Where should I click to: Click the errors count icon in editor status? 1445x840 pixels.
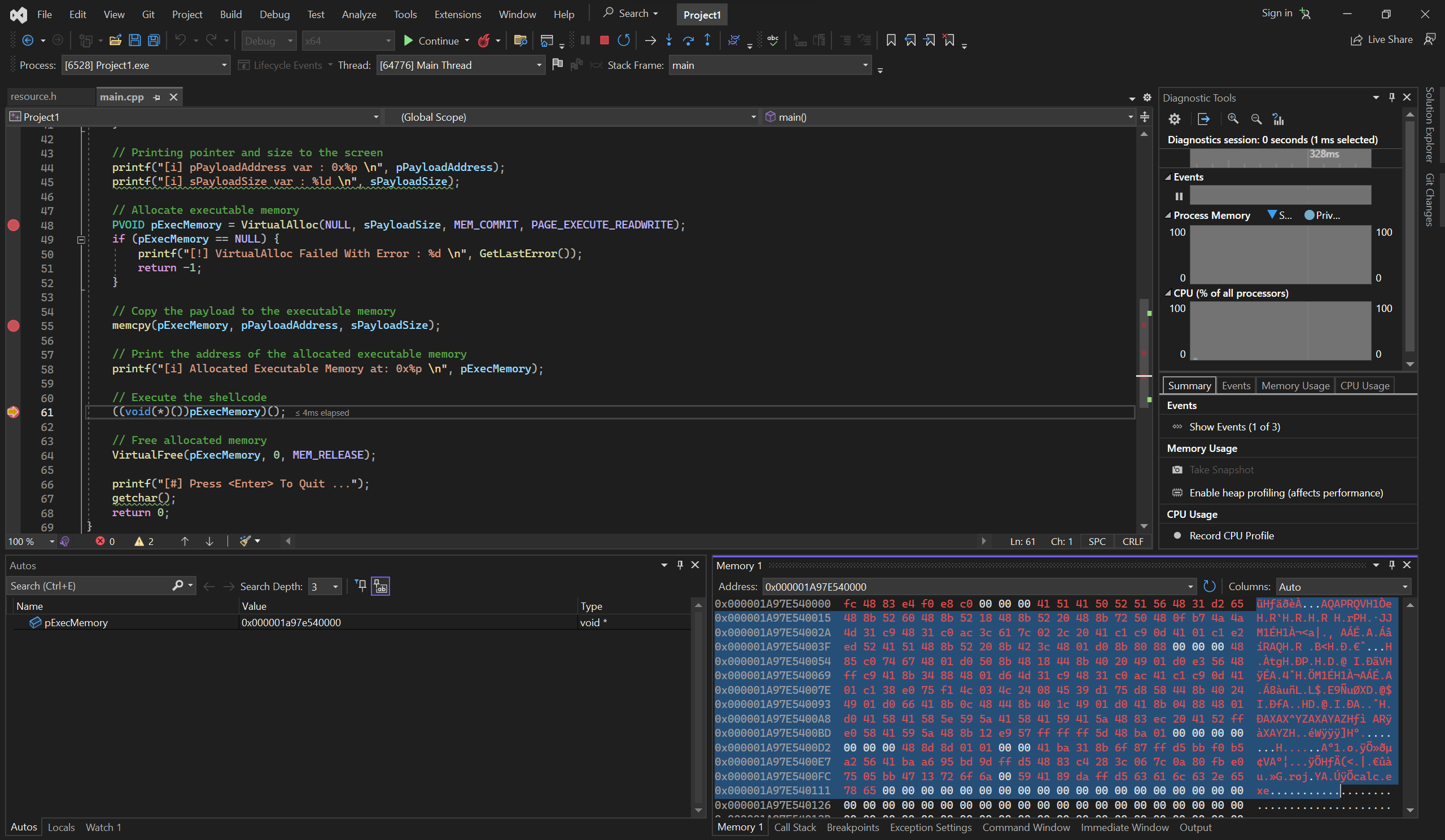(x=100, y=541)
